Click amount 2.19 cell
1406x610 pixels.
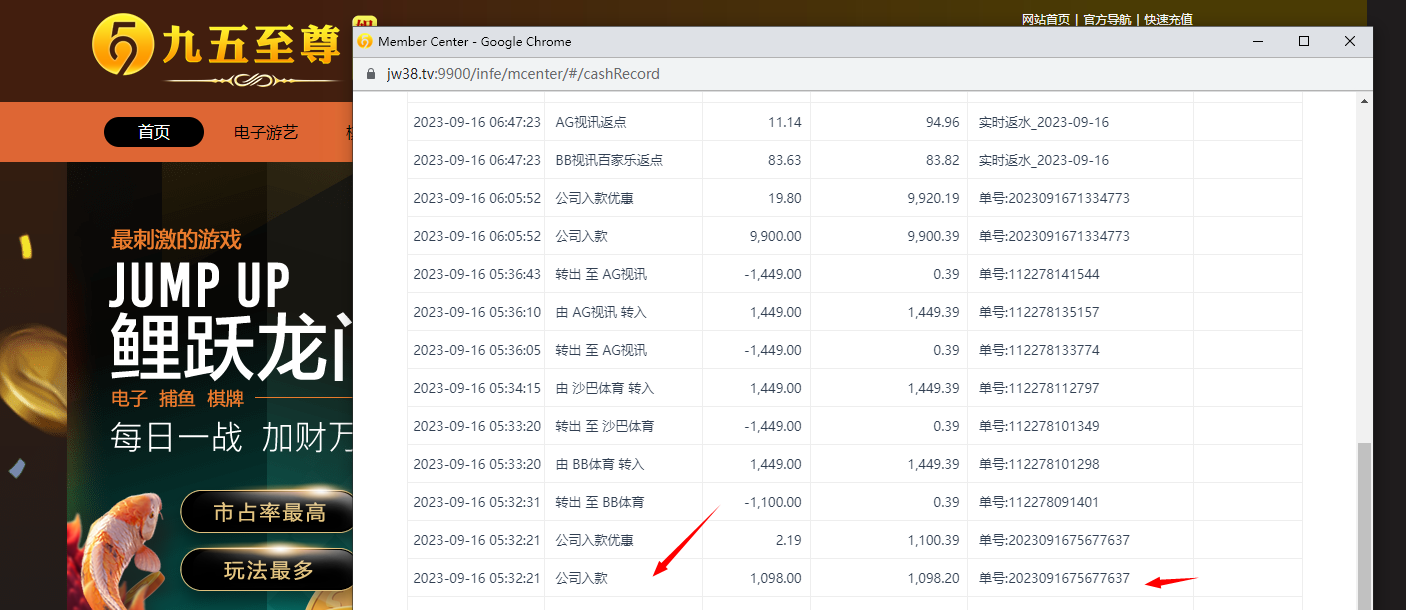point(756,540)
